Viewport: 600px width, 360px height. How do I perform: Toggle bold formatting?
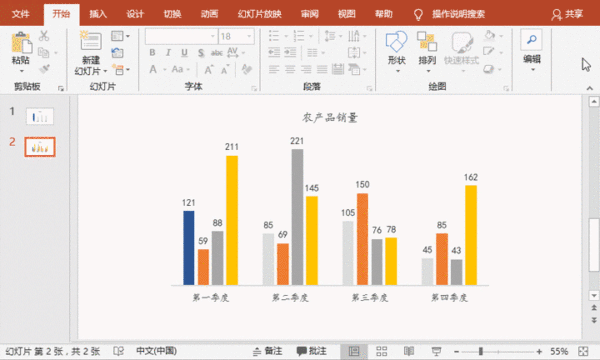pos(152,52)
